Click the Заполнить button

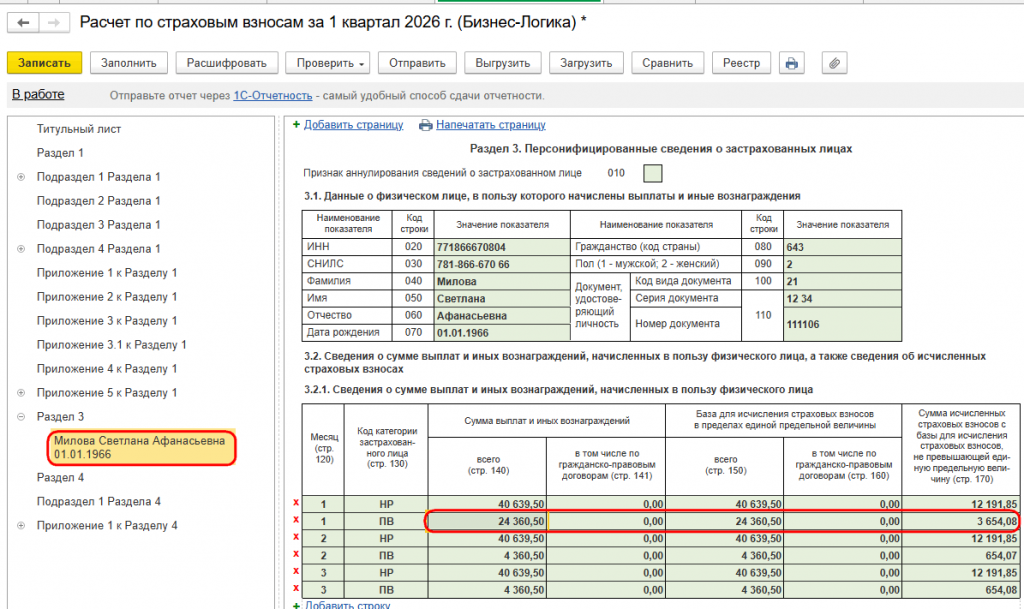click(x=129, y=63)
